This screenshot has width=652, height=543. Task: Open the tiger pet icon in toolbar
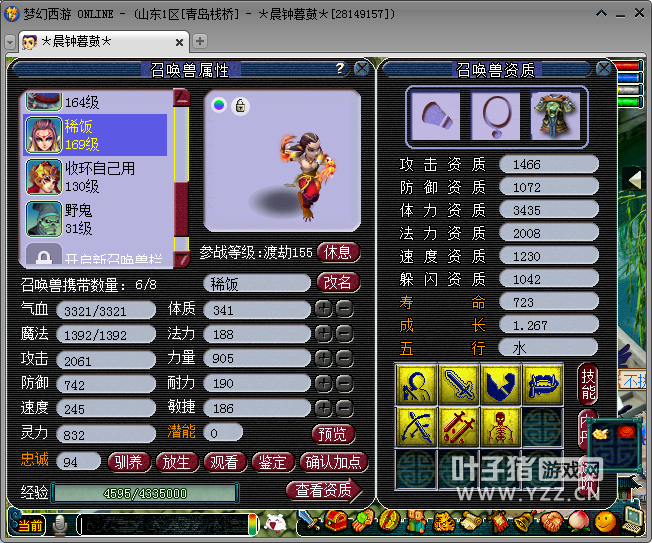[x=445, y=521]
